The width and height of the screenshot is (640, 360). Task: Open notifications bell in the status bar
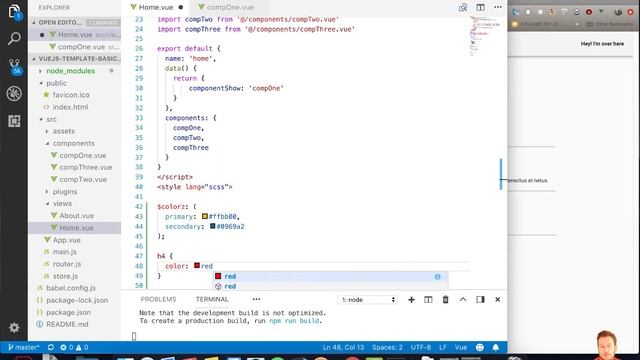(496, 347)
